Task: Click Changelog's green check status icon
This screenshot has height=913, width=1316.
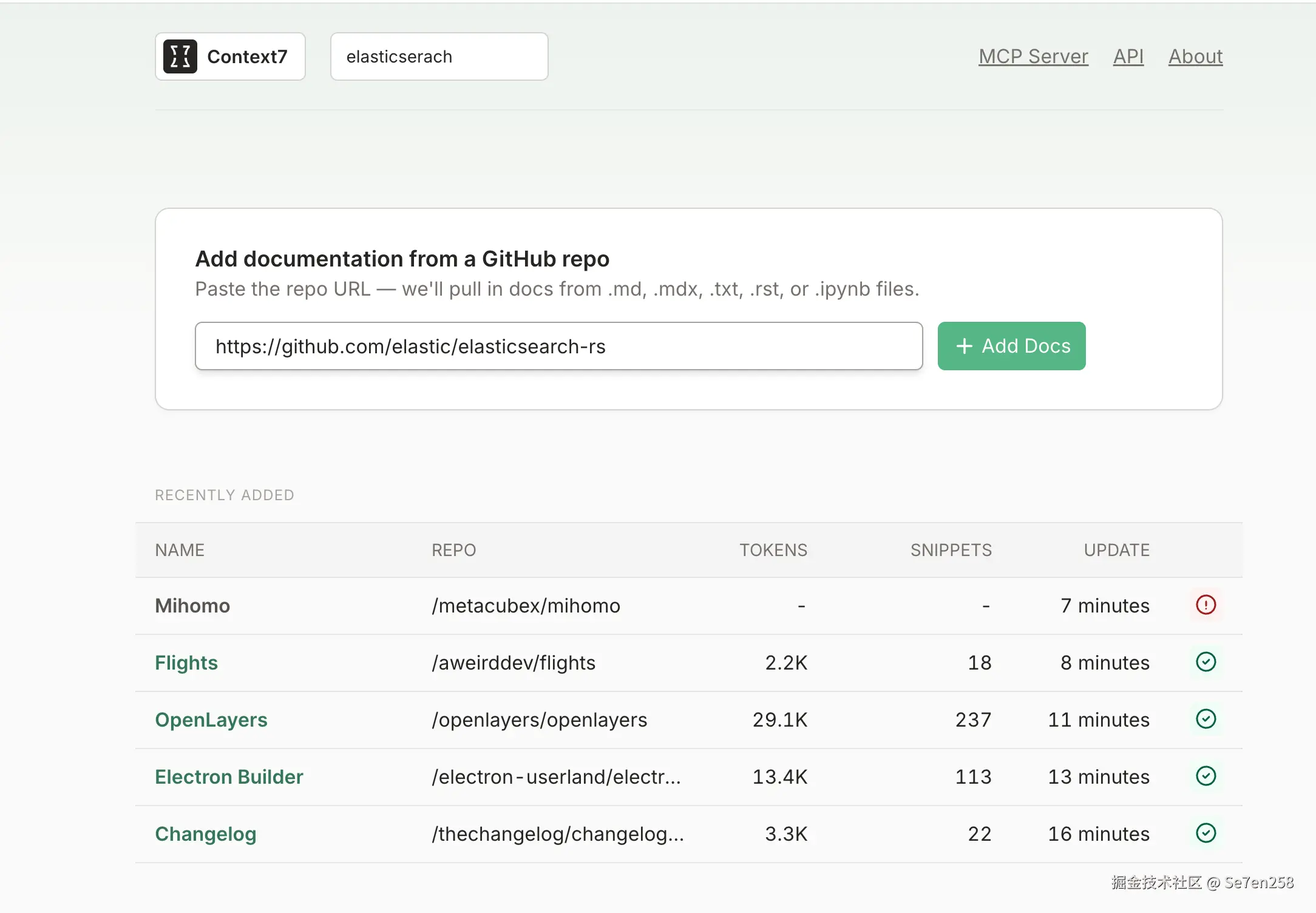Action: (x=1206, y=833)
